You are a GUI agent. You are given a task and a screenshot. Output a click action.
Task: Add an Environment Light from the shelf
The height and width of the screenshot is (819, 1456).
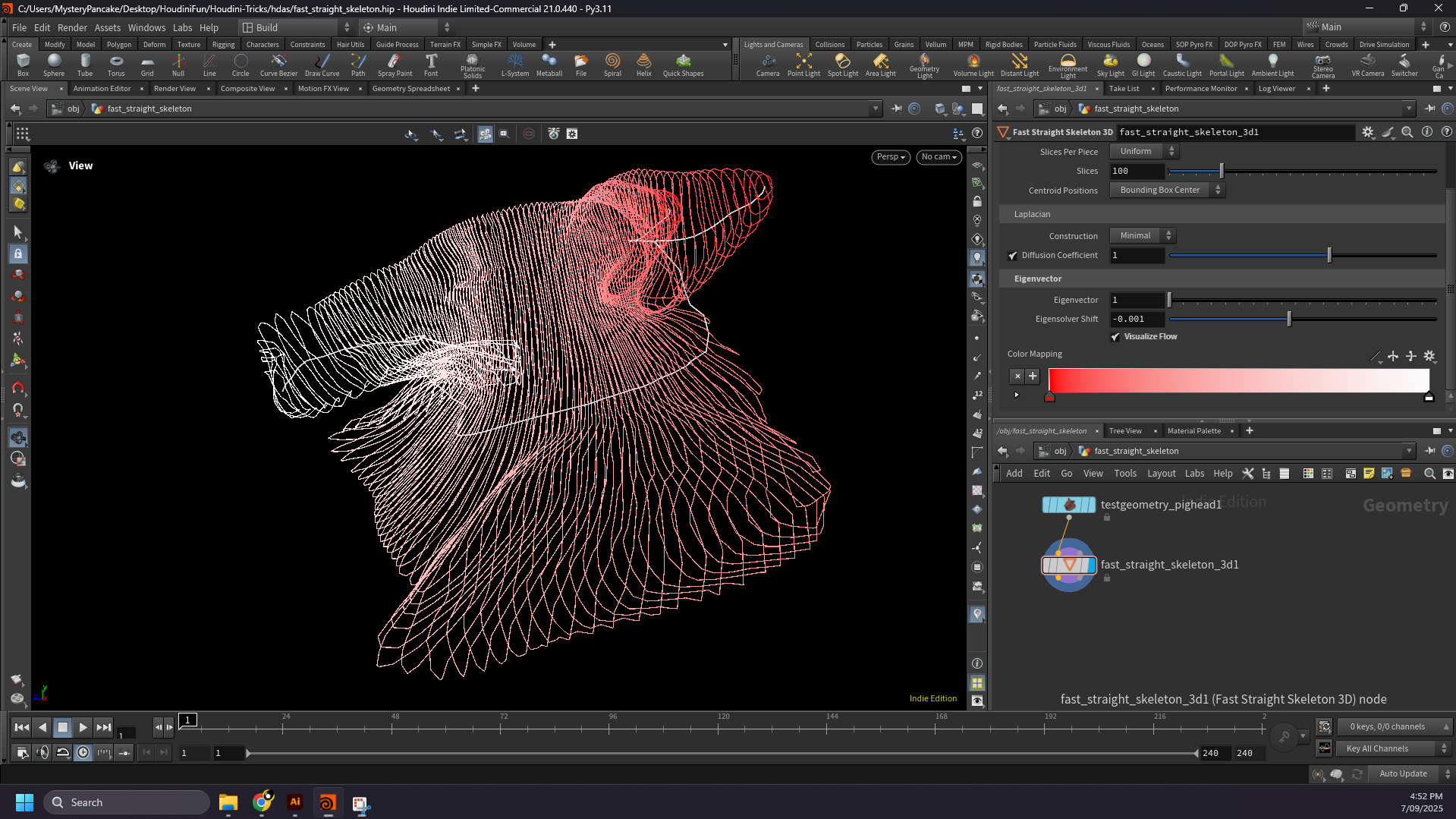(x=1067, y=65)
